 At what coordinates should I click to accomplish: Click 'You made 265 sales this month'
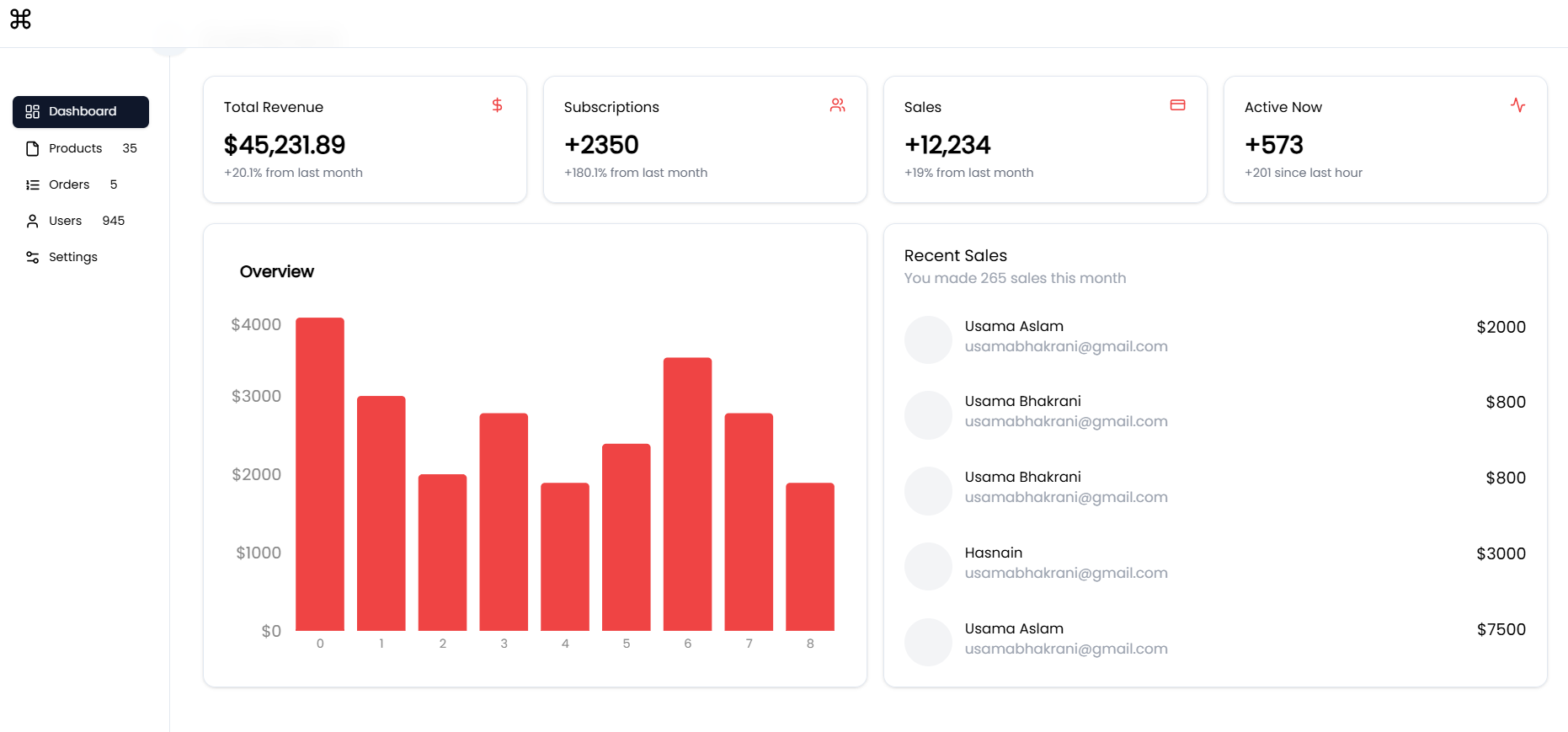1015,278
